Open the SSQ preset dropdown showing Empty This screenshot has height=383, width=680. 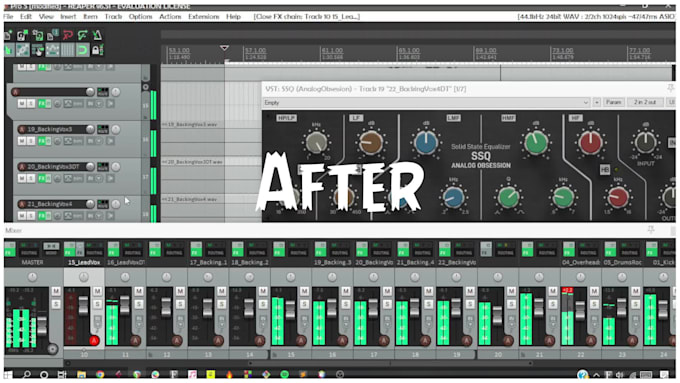click(426, 102)
